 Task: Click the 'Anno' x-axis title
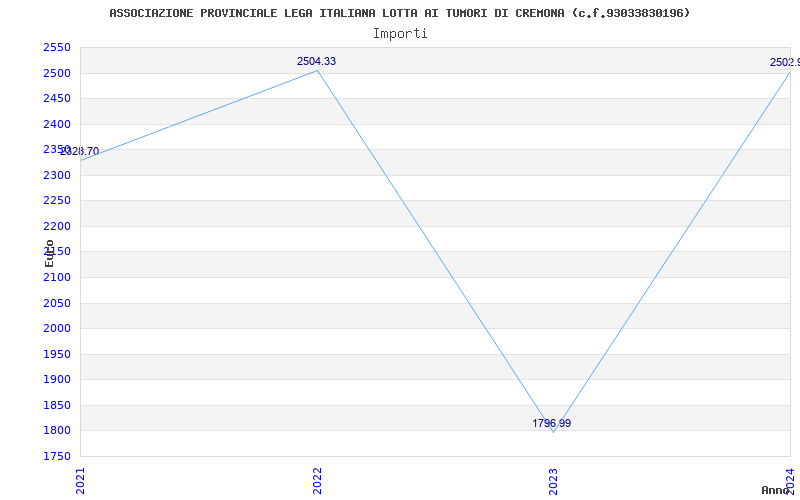(x=776, y=490)
